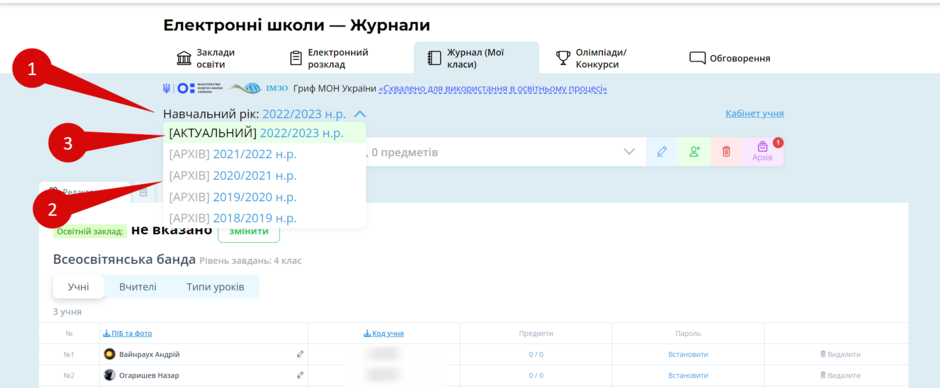Open the Схвалено для використання link
The height and width of the screenshot is (388, 940).
493,89
